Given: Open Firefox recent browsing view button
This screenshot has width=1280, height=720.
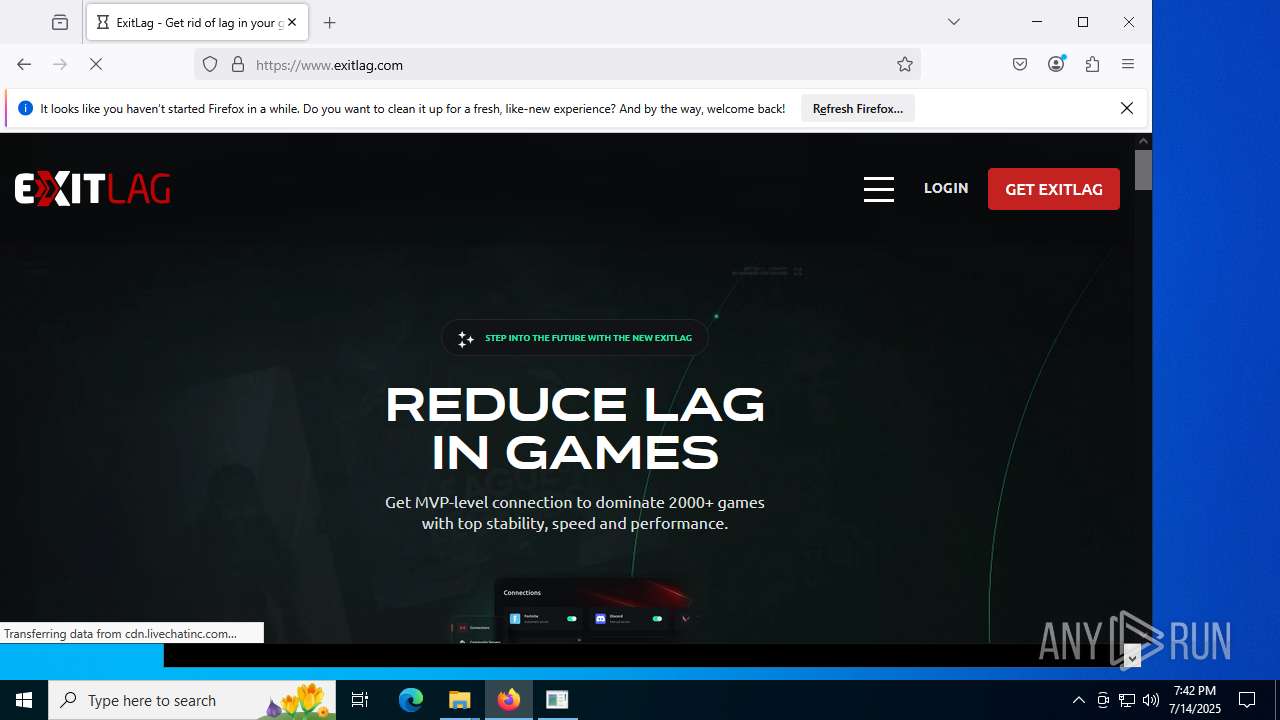Looking at the screenshot, I should 60,22.
